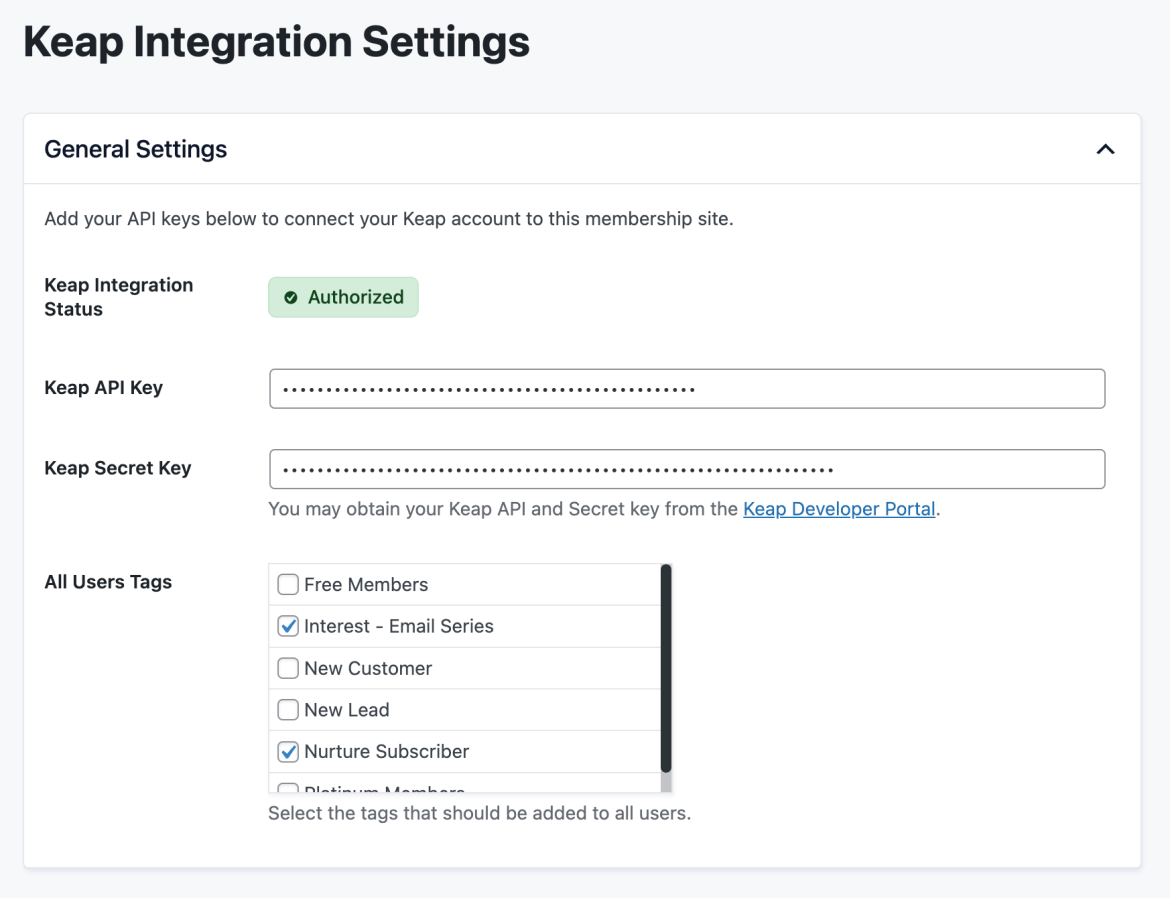Image resolution: width=1170 pixels, height=898 pixels.
Task: Collapse the General Settings section chevron
Action: click(1105, 148)
